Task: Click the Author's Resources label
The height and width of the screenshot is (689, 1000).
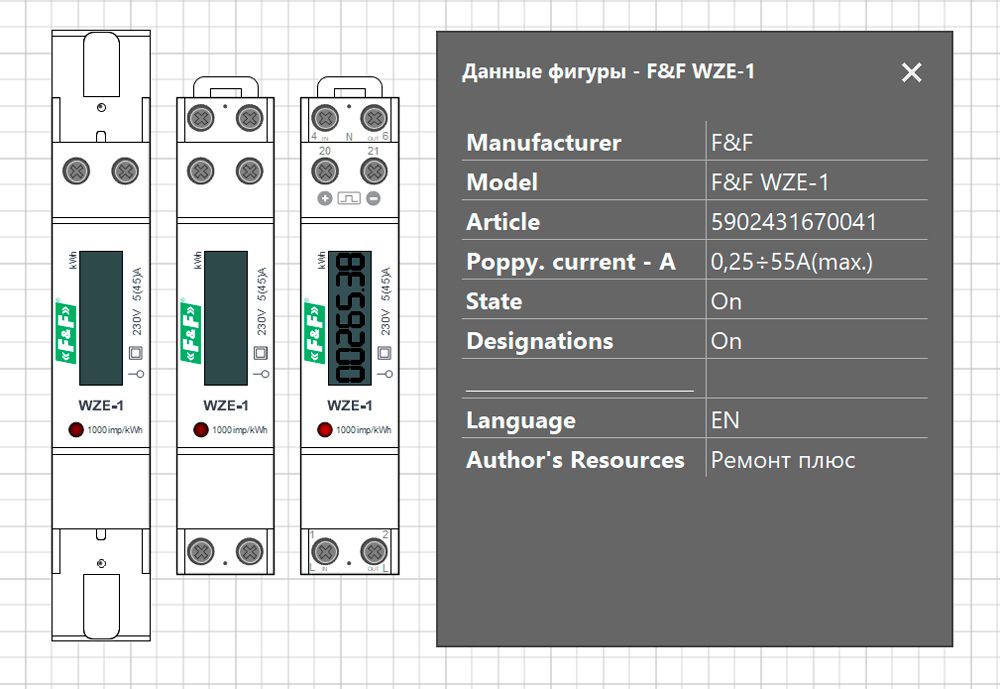Action: 575,460
